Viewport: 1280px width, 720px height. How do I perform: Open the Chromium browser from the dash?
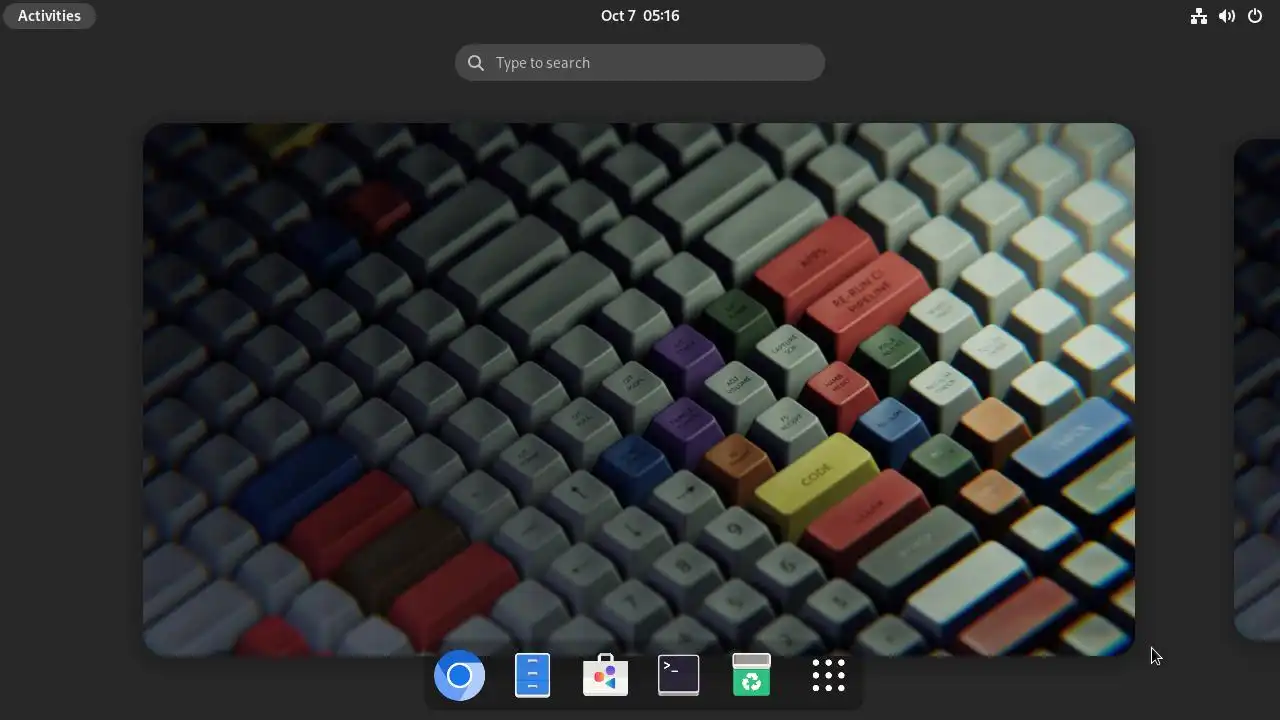pos(459,676)
